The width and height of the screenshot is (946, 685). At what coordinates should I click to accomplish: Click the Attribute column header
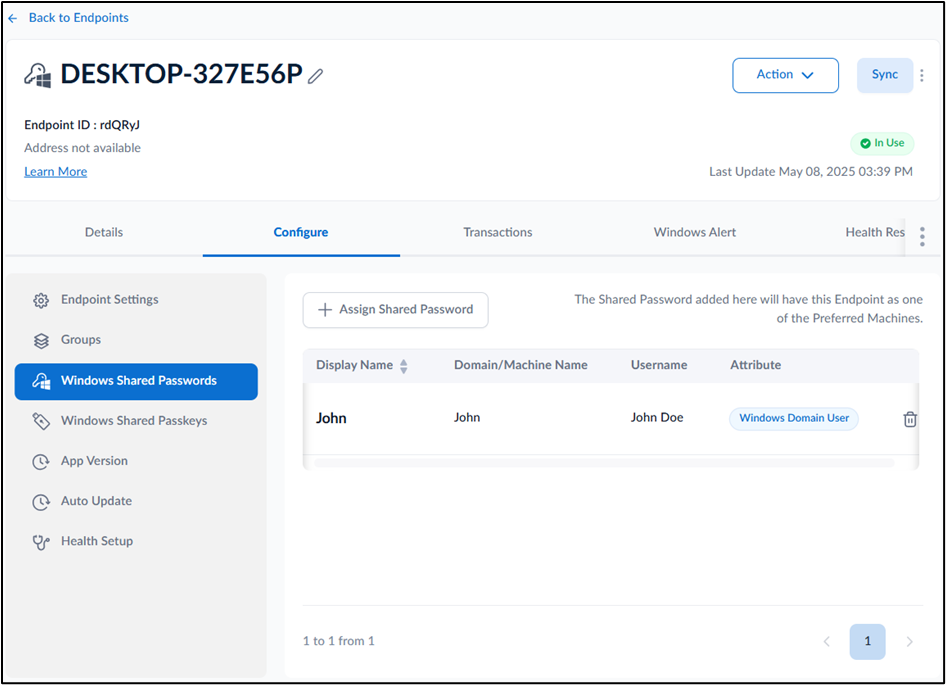[x=755, y=366]
